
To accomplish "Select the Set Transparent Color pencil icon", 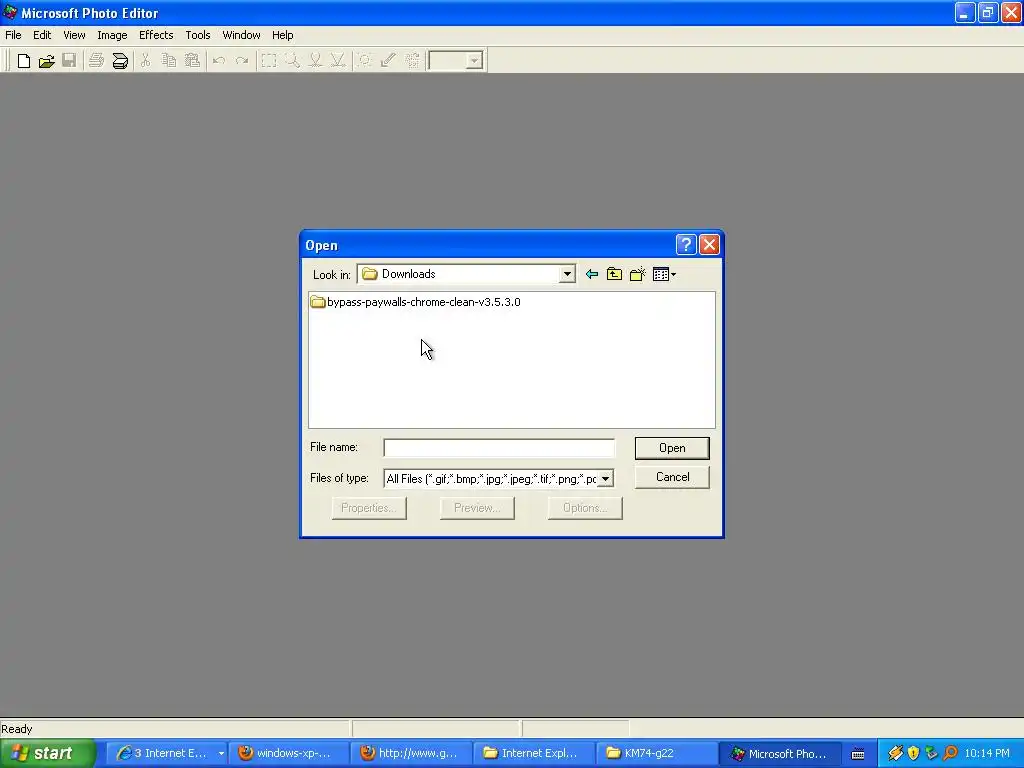I will coord(389,61).
